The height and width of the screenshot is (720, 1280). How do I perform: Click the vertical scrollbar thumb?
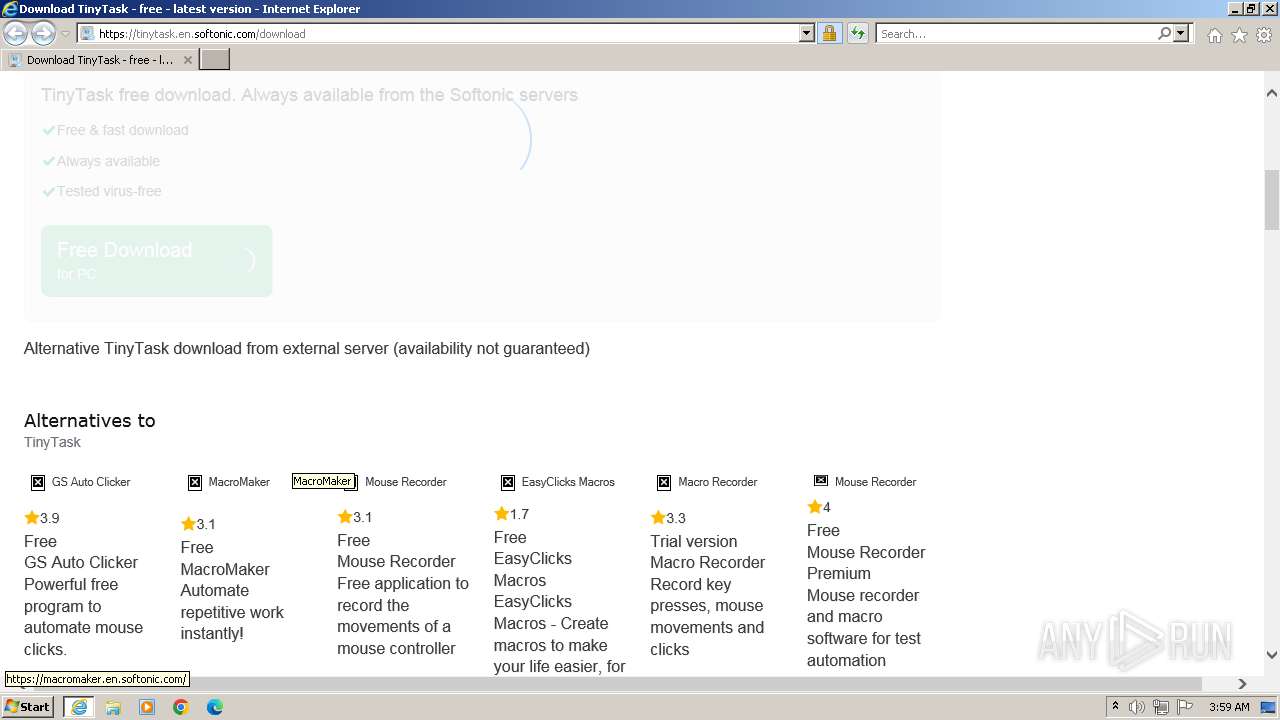1271,200
